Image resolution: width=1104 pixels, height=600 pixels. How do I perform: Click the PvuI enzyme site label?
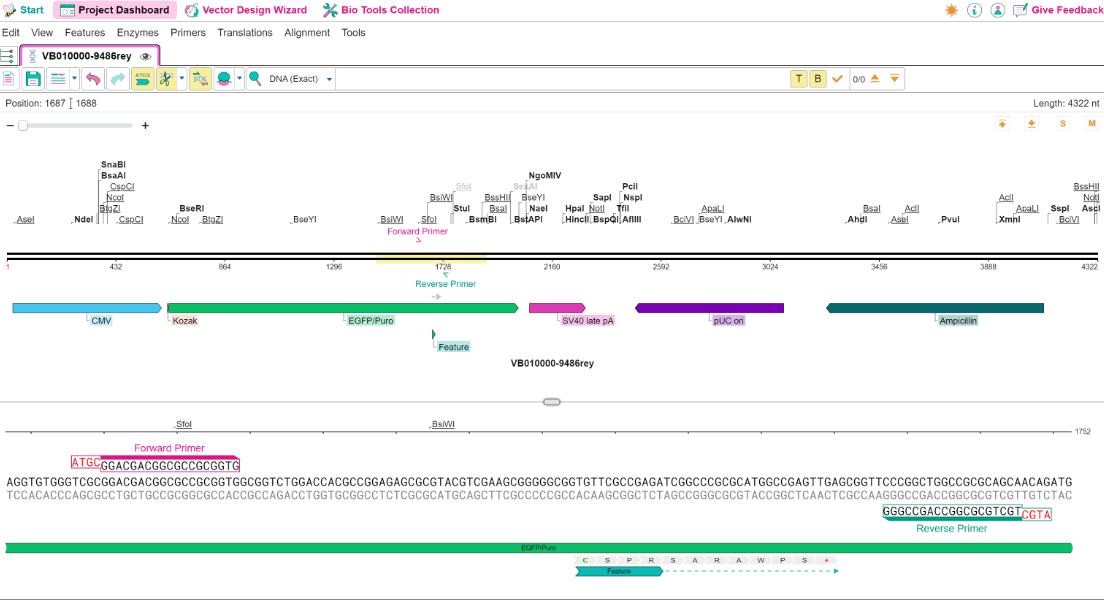point(950,219)
